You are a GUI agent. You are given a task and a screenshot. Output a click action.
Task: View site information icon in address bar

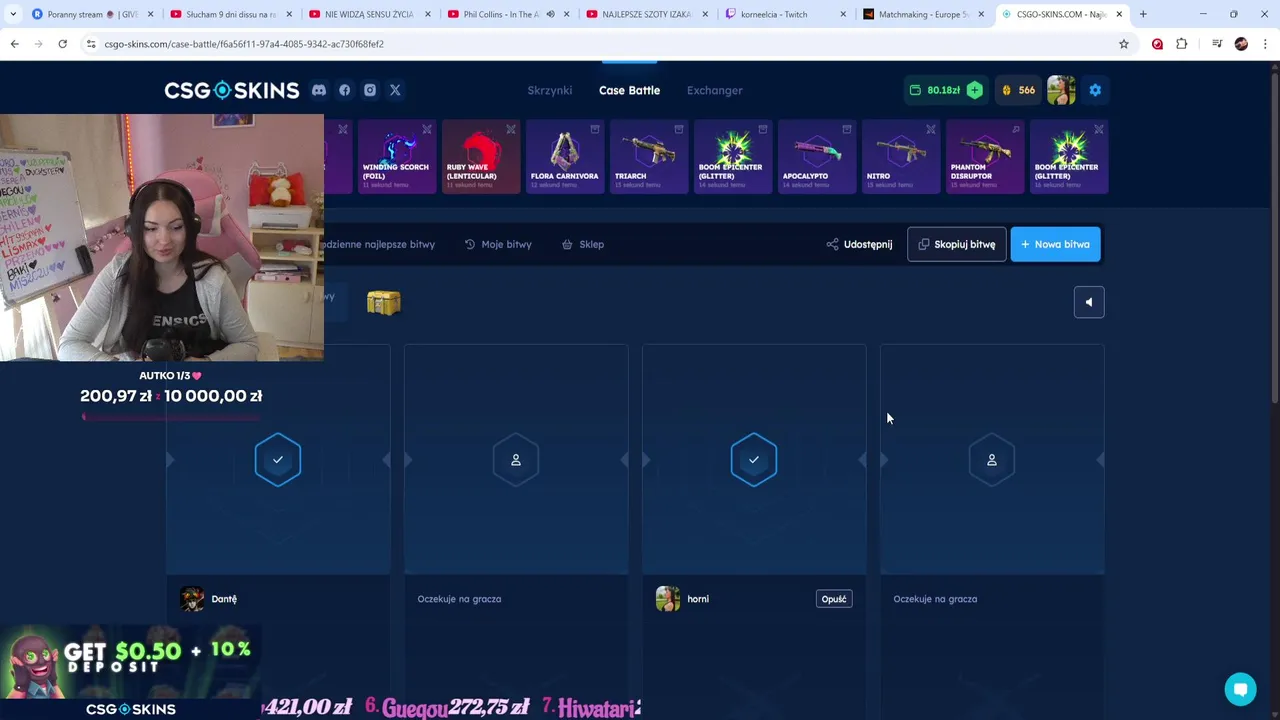(x=90, y=44)
